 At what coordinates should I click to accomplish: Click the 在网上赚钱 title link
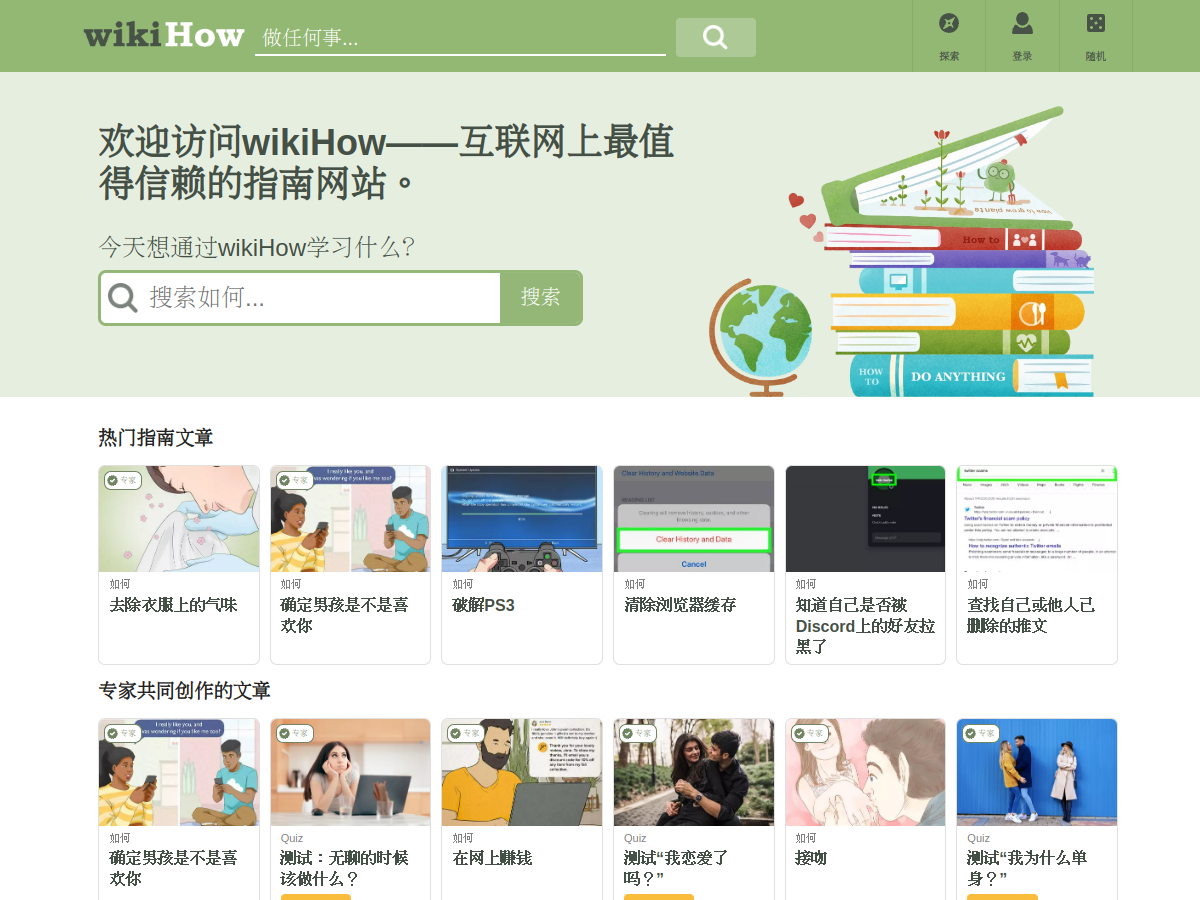coord(492,858)
